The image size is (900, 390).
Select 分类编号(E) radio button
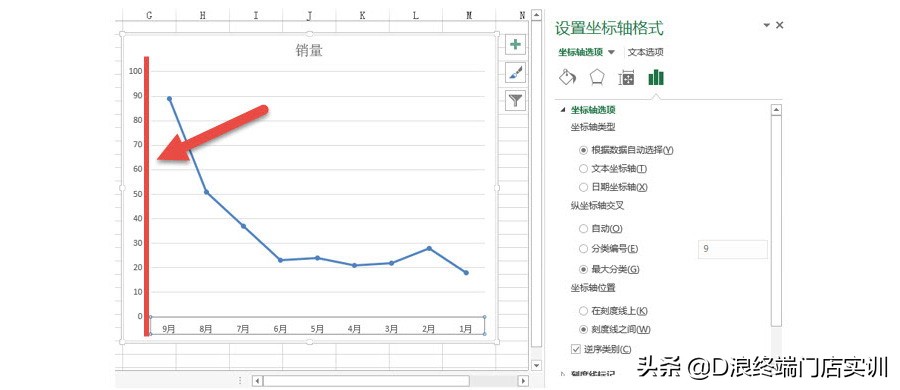(x=583, y=249)
